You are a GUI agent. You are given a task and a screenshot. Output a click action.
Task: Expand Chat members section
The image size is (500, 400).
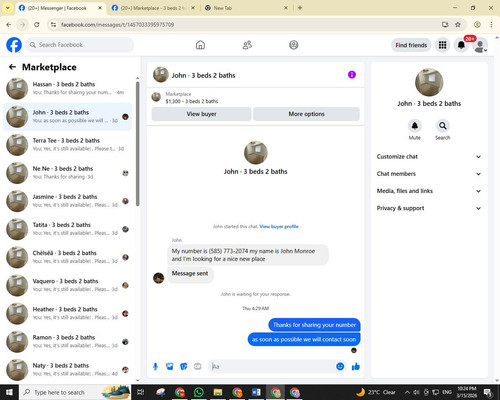pos(429,174)
